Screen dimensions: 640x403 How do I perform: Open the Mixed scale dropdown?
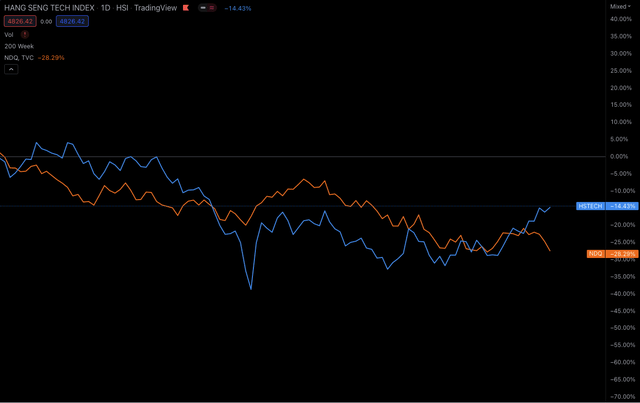[620, 7]
